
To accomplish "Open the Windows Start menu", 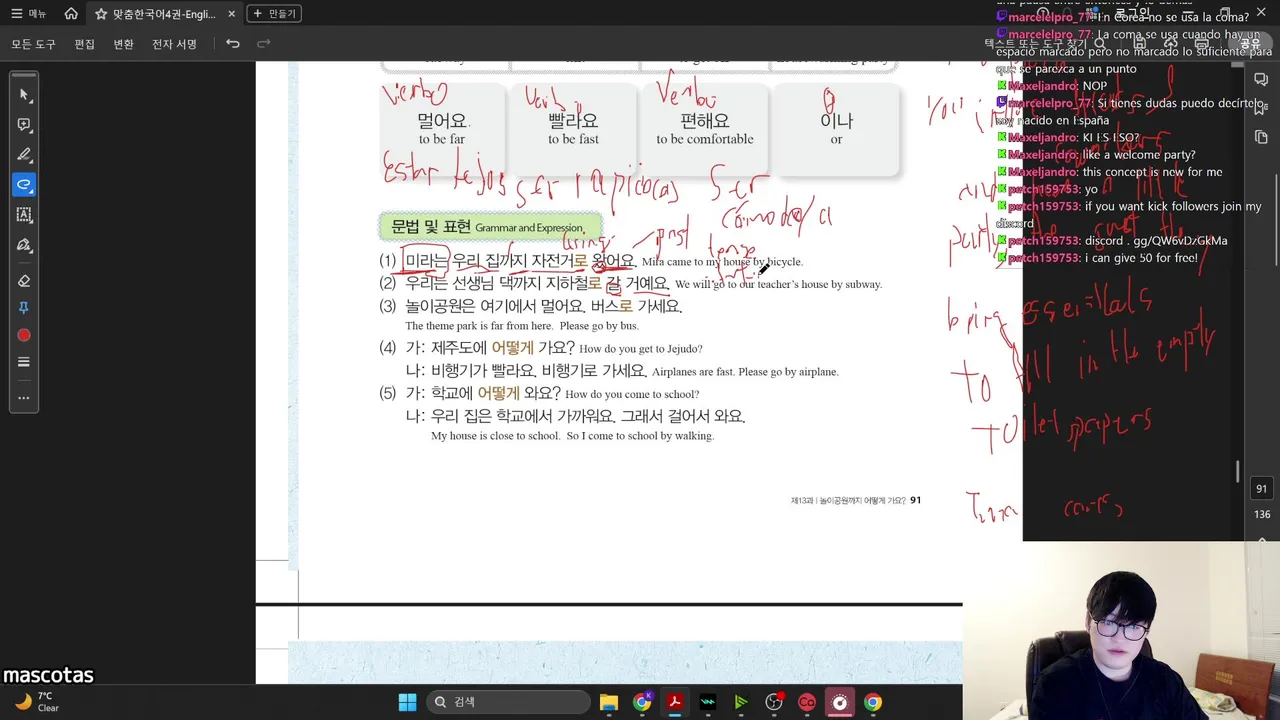I will (407, 702).
